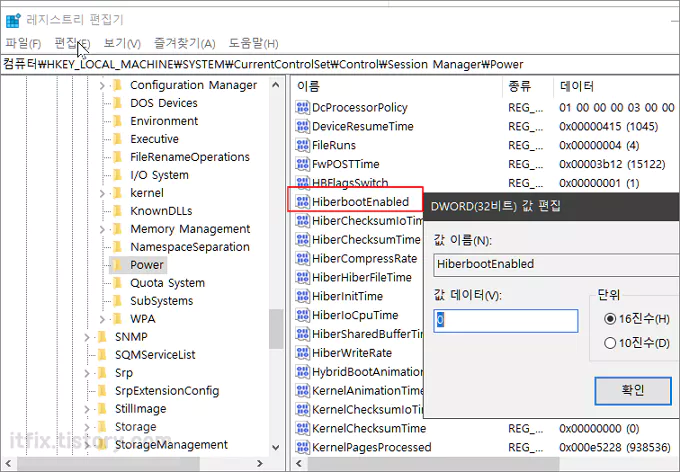Click the 값 데이터 input field
This screenshot has width=680, height=472.
[x=506, y=321]
